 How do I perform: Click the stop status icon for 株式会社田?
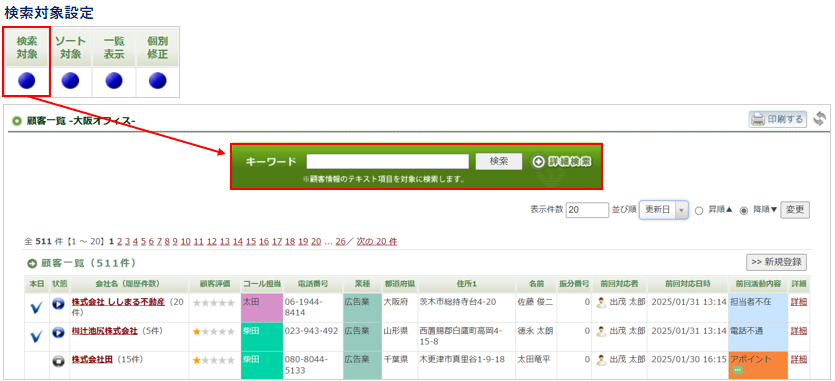click(58, 361)
